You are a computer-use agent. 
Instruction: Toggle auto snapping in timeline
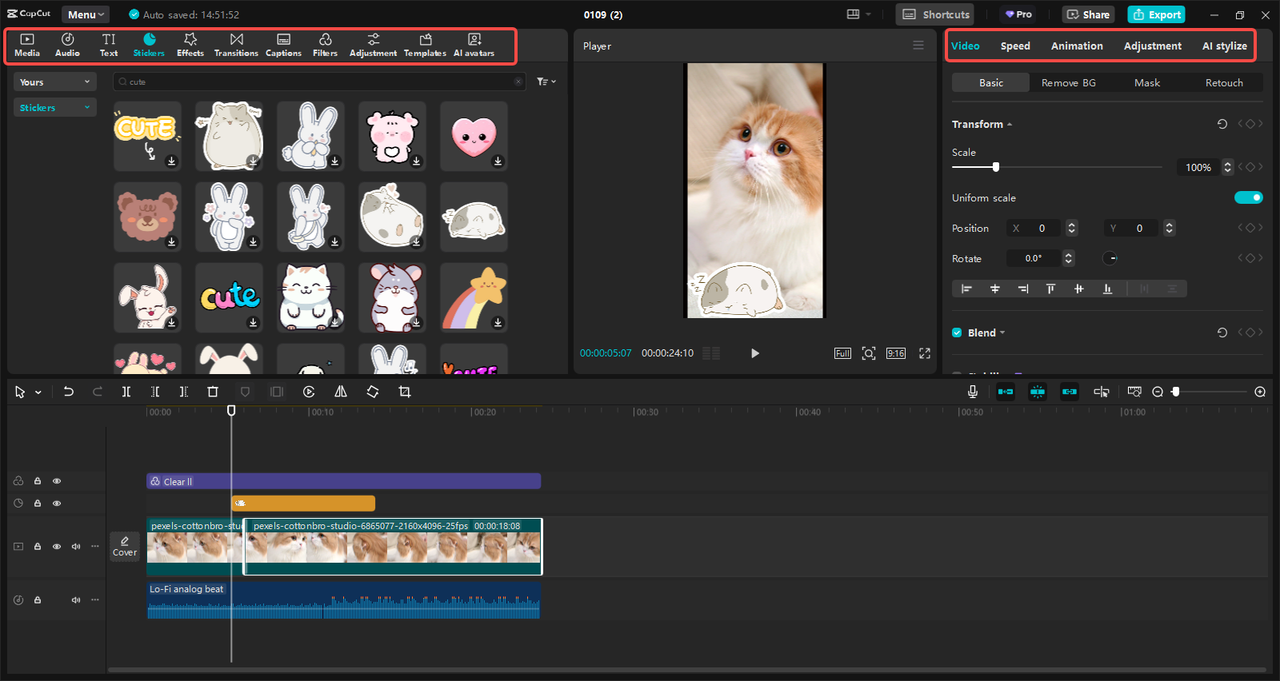[1037, 392]
